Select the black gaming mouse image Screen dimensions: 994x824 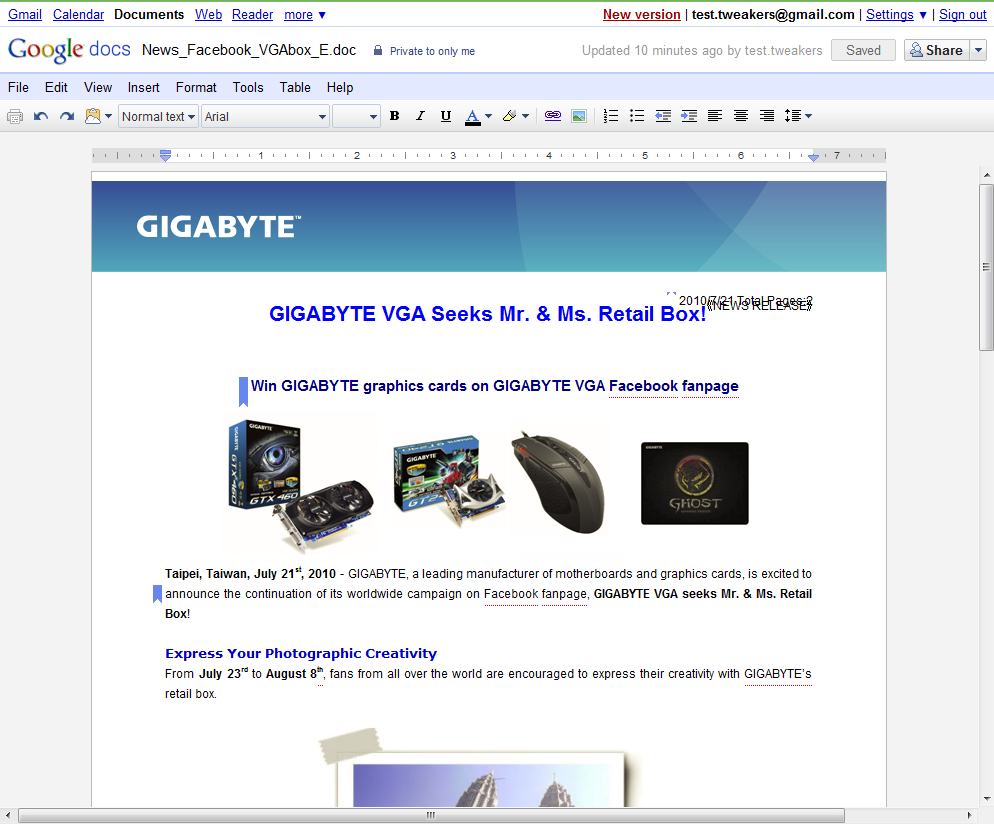(x=558, y=483)
